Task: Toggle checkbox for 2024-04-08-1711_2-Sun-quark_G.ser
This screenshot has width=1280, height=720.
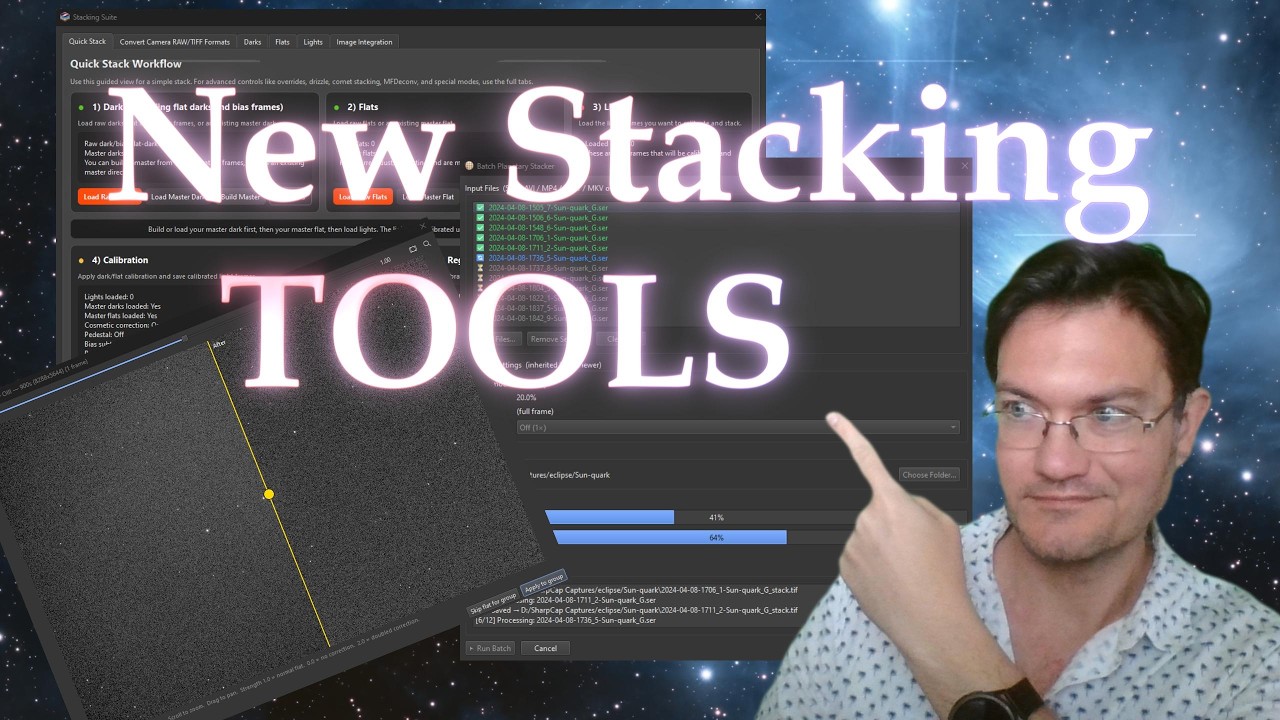Action: 480,248
